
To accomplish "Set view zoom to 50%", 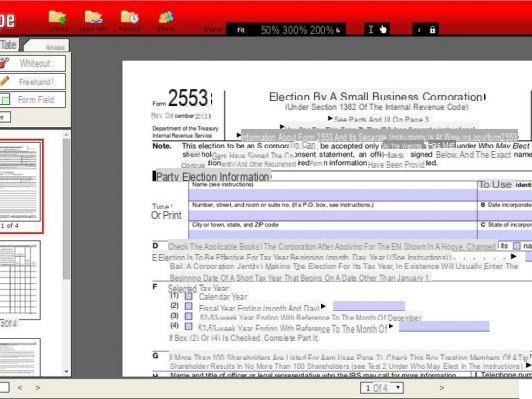I will [x=270, y=30].
